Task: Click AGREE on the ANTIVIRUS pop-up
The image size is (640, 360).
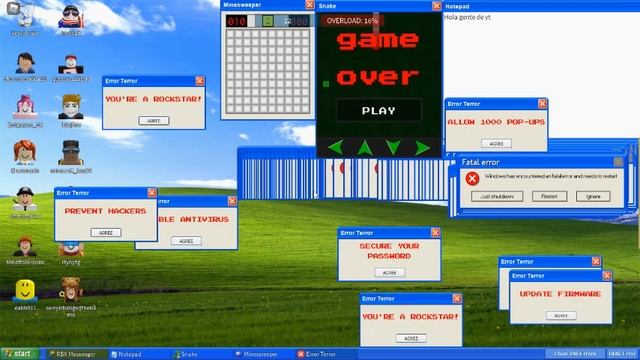Action: [x=186, y=241]
